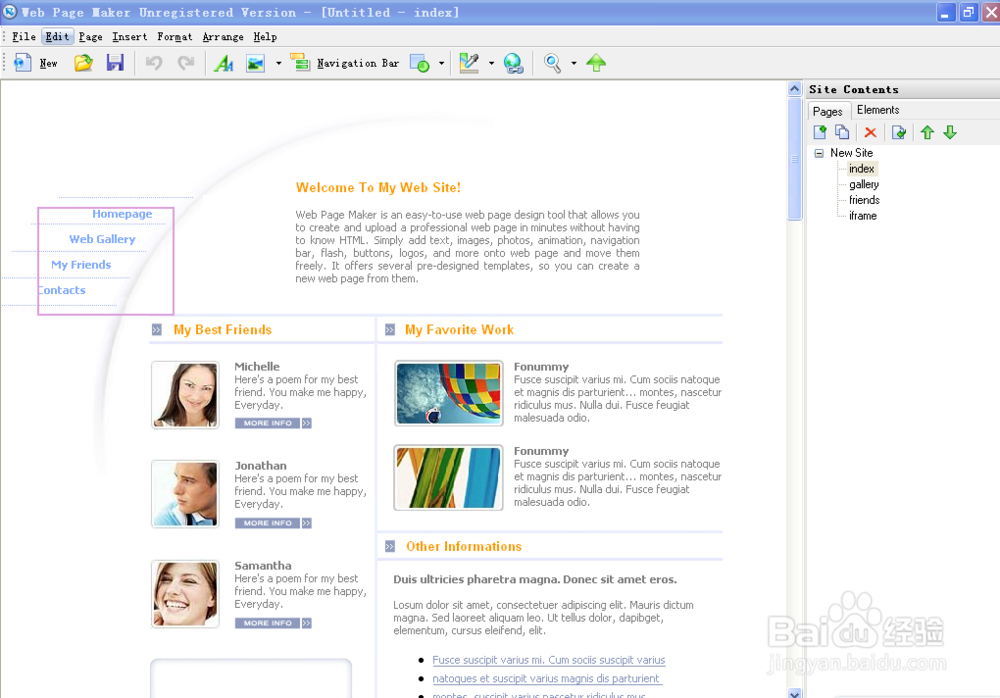Open the Help menu
The height and width of the screenshot is (698, 1000).
(x=265, y=37)
